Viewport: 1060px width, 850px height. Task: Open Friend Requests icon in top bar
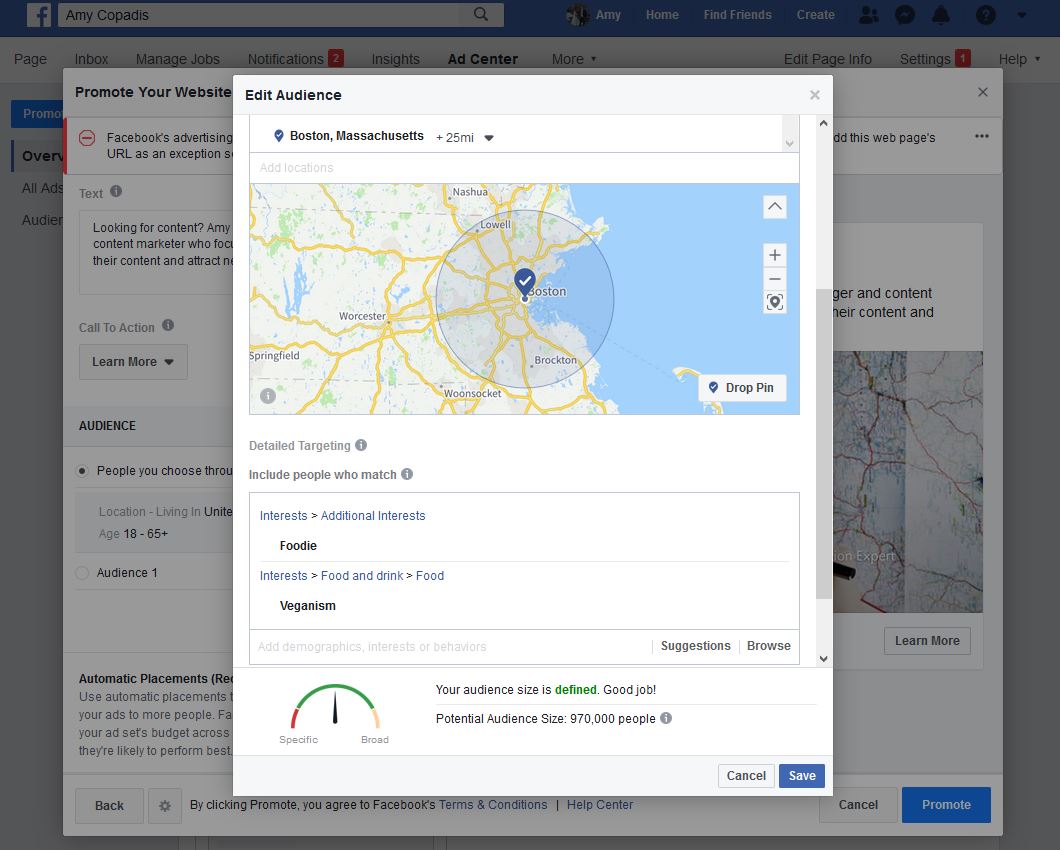tap(869, 15)
